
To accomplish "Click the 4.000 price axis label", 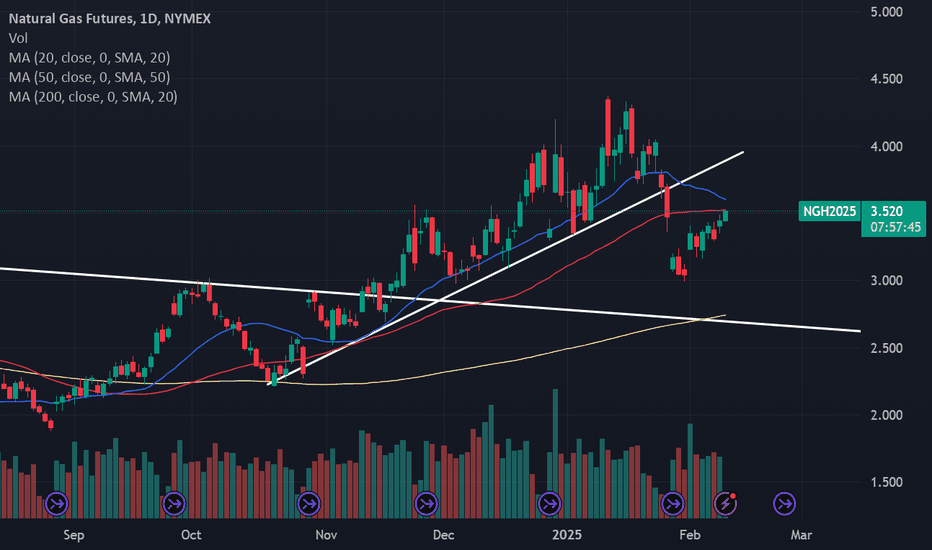I will (886, 146).
